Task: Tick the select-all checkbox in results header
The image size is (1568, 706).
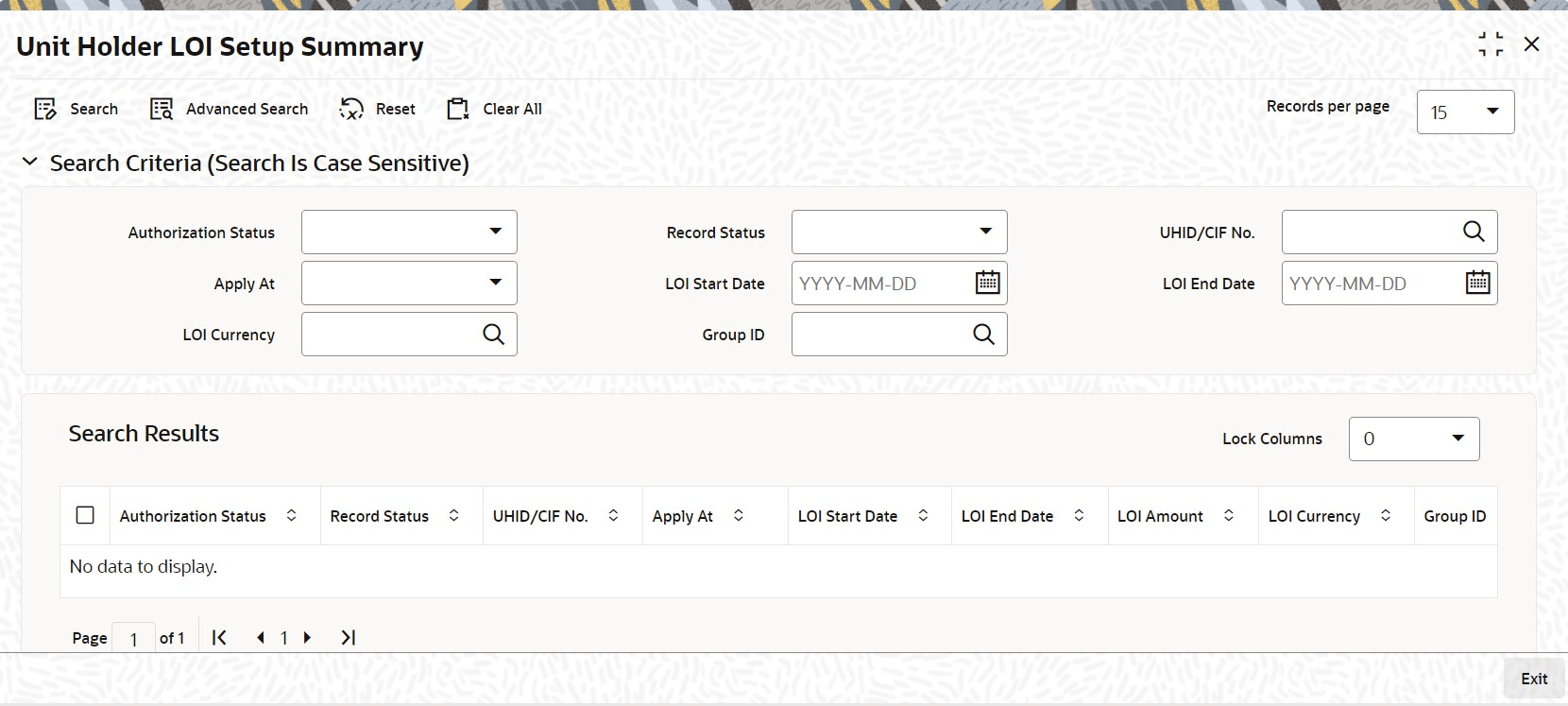Action: [x=85, y=515]
